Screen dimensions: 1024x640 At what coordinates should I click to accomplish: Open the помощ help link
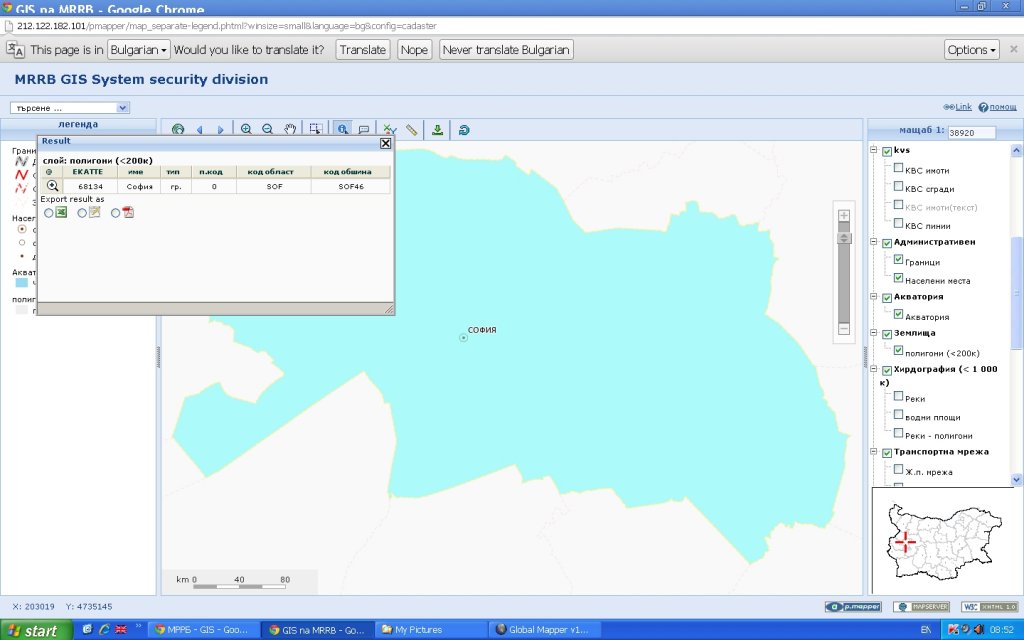click(1002, 107)
